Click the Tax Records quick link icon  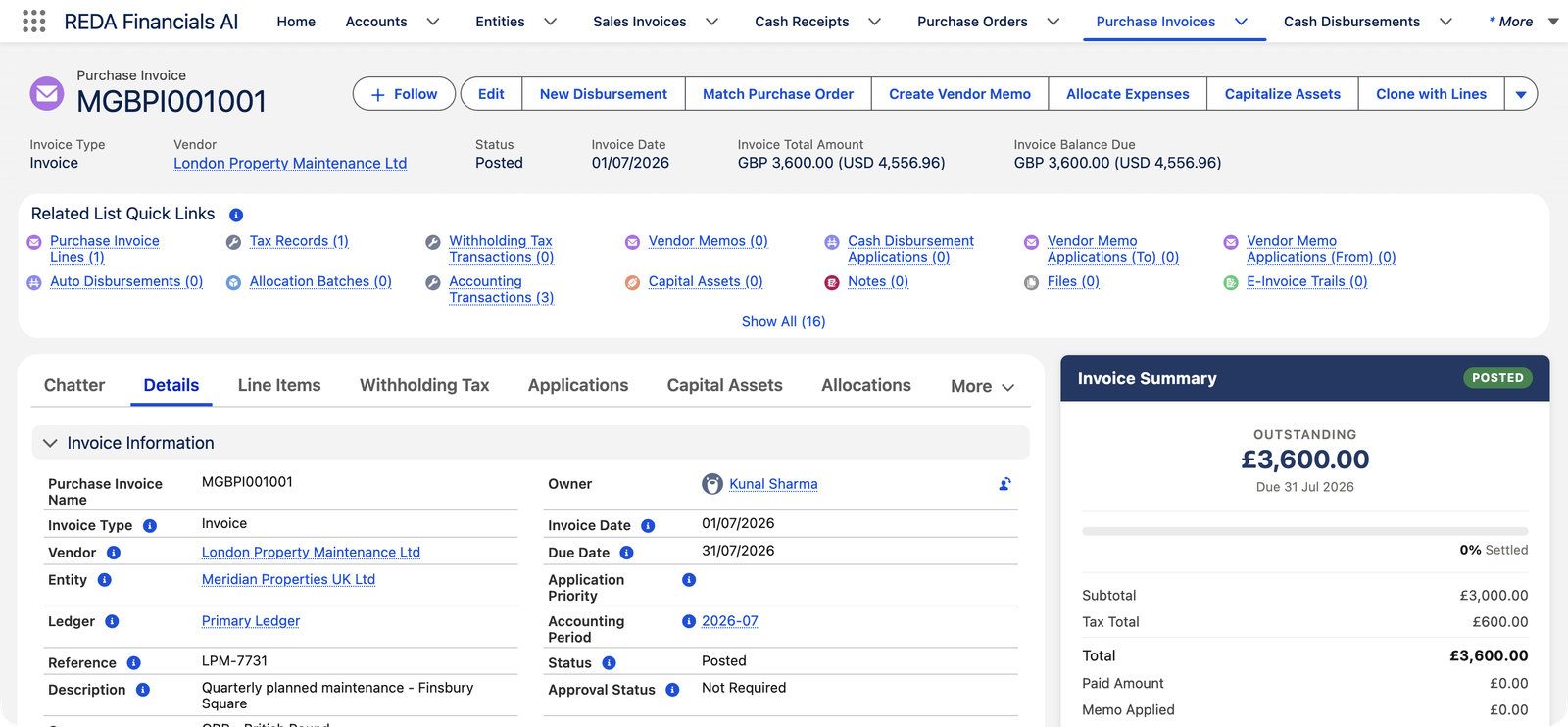coord(233,242)
